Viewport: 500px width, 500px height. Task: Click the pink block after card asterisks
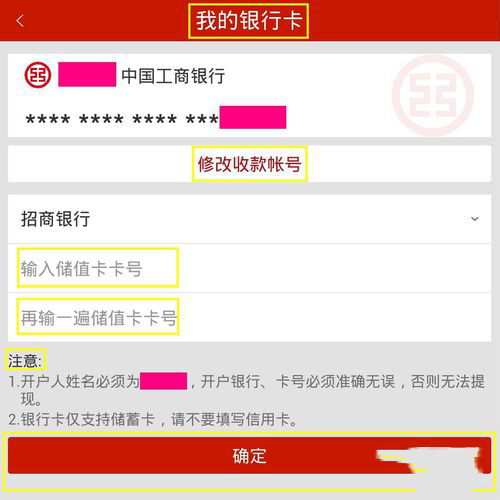(253, 117)
